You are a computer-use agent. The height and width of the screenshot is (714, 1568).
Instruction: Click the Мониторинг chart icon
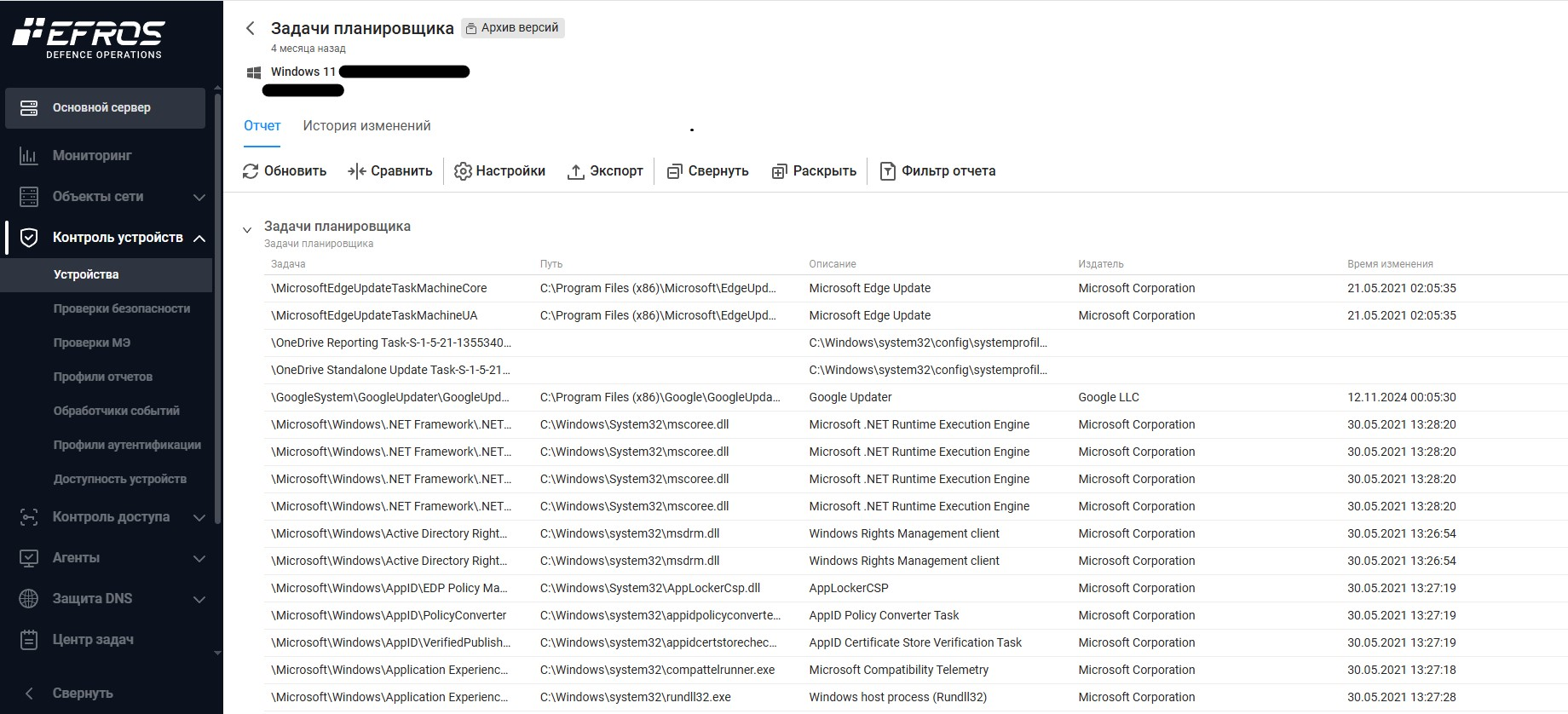coord(29,156)
